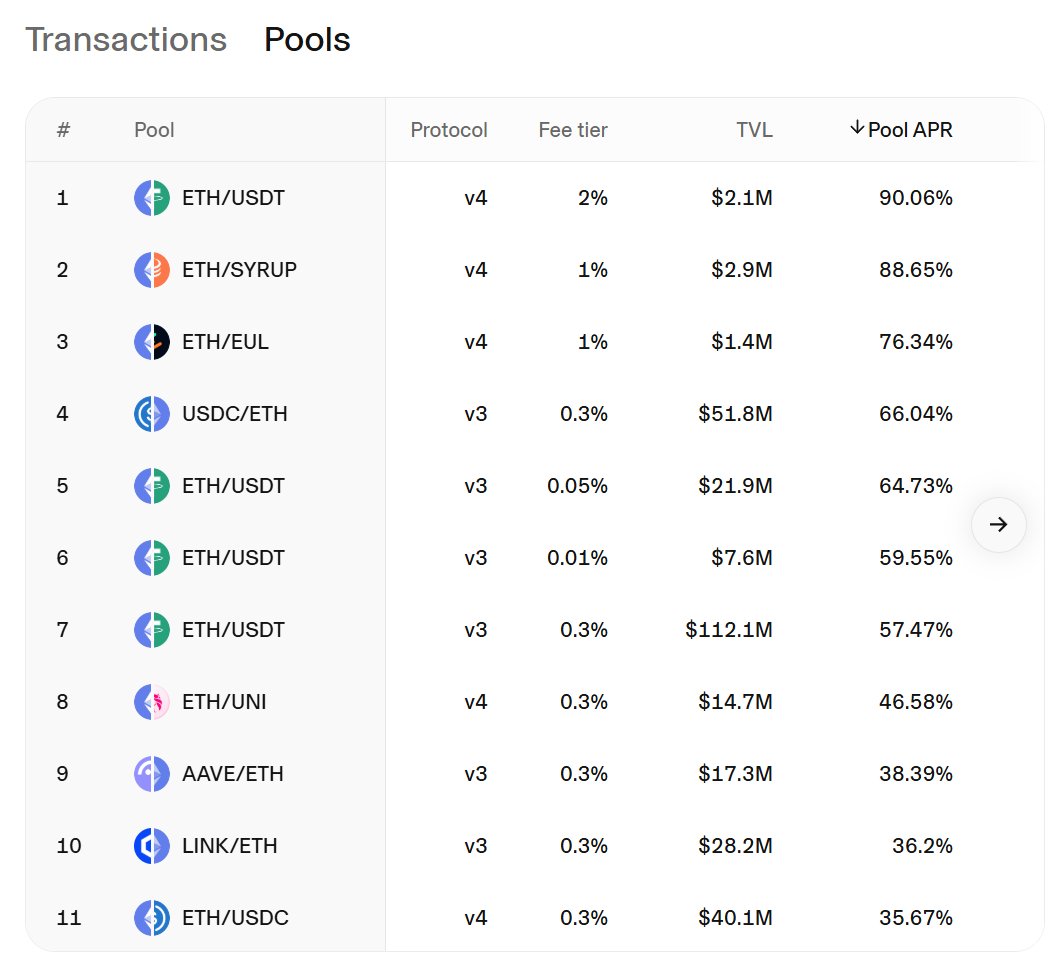
Task: Open the LINK/ETH pool name
Action: tap(230, 845)
